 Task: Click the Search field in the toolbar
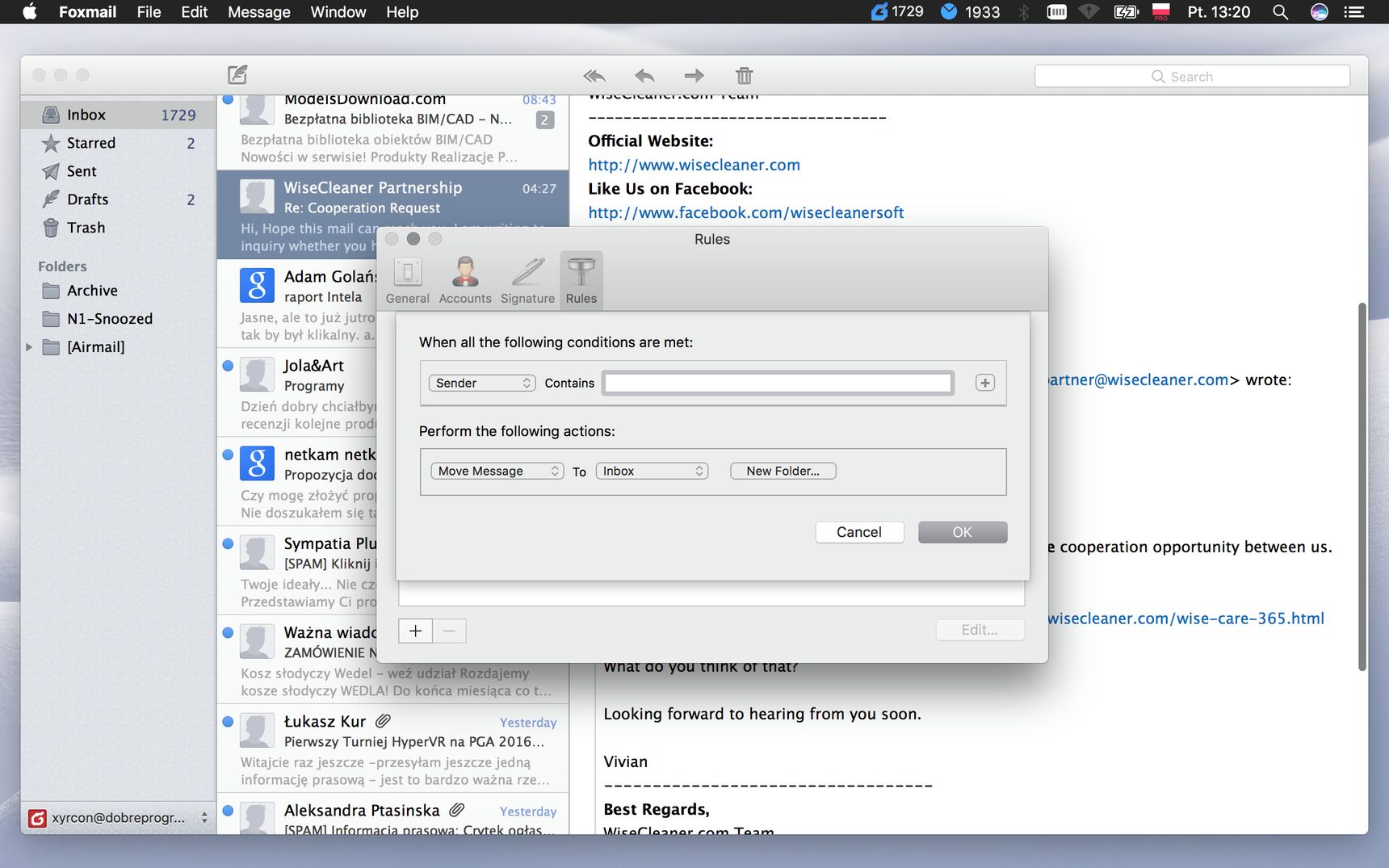click(x=1192, y=76)
